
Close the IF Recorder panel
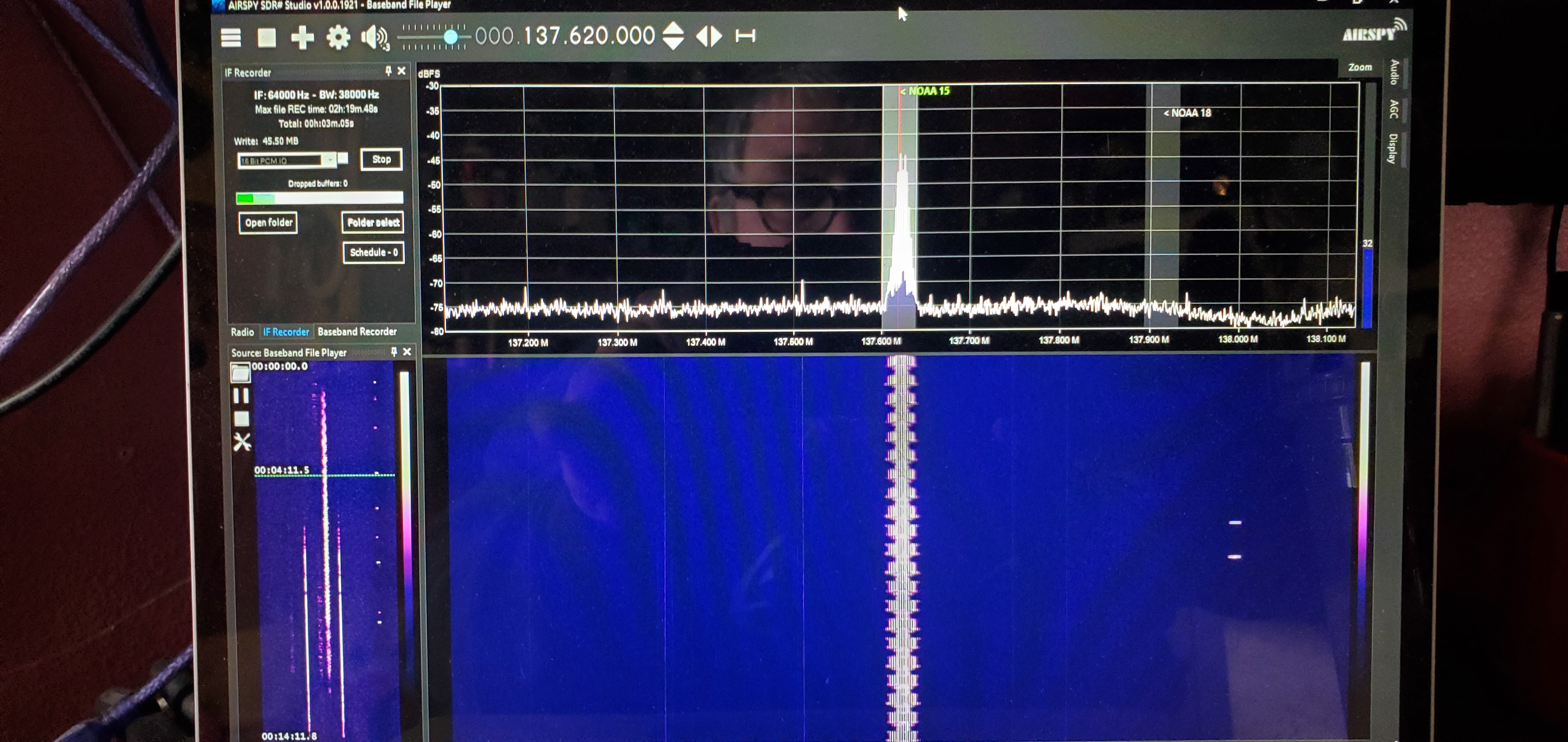pyautogui.click(x=402, y=71)
